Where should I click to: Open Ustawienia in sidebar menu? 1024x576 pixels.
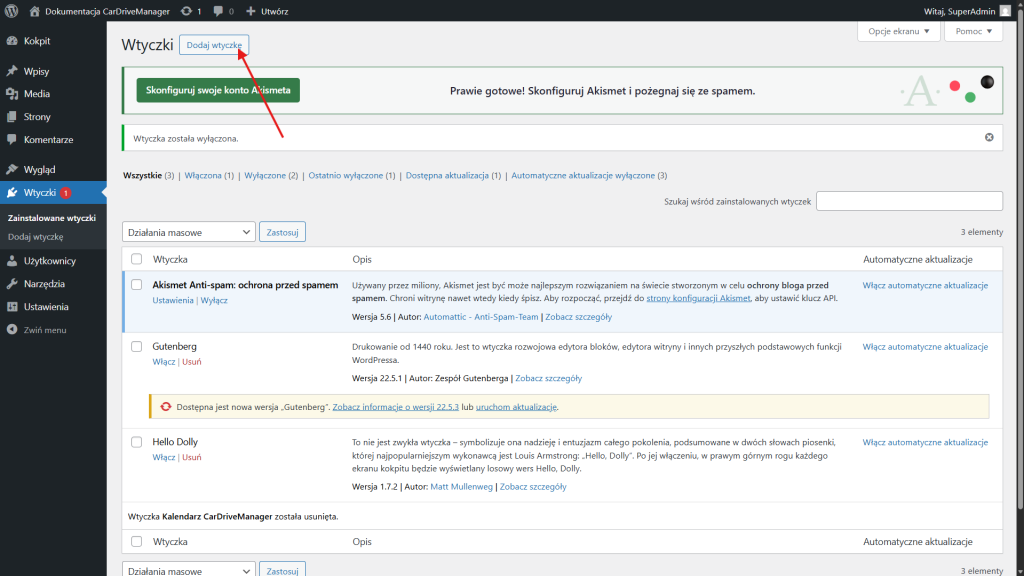[46, 307]
